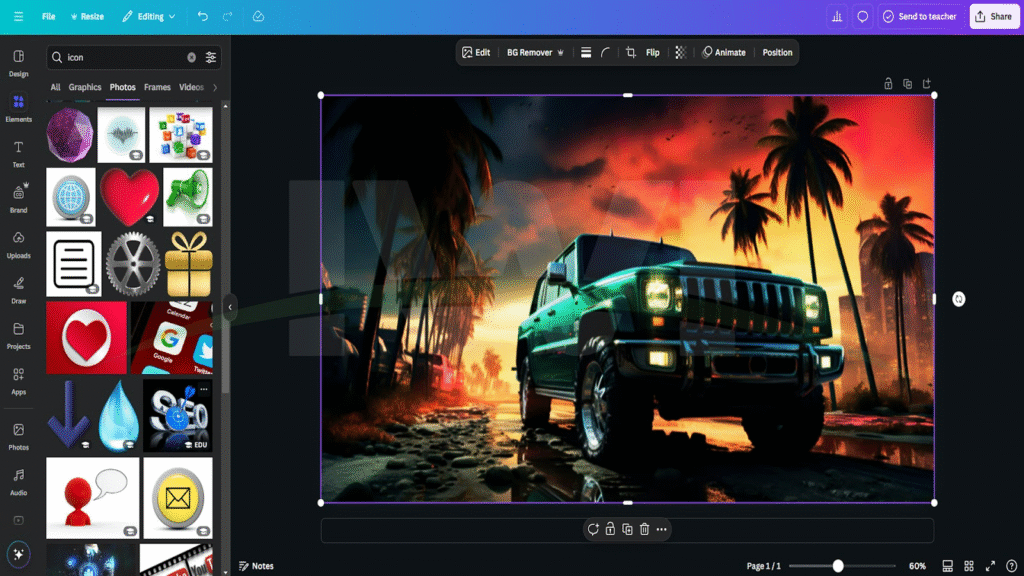
Task: Select the Draw tool
Action: pyautogui.click(x=18, y=290)
